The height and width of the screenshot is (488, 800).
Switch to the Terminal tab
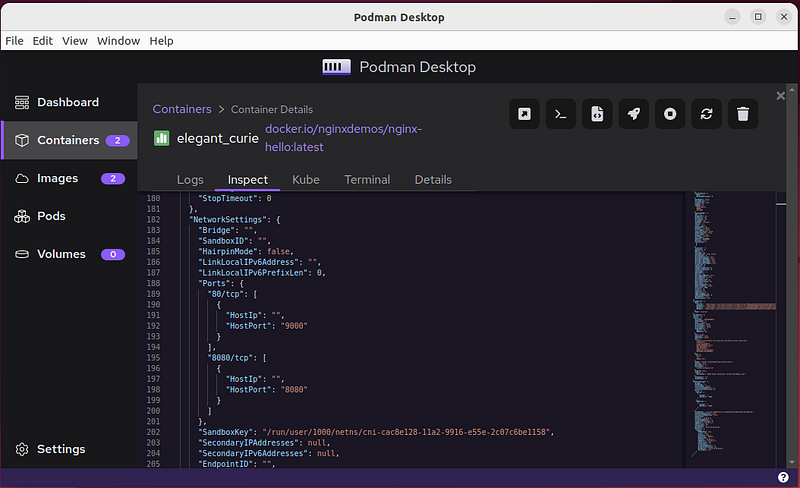(367, 180)
